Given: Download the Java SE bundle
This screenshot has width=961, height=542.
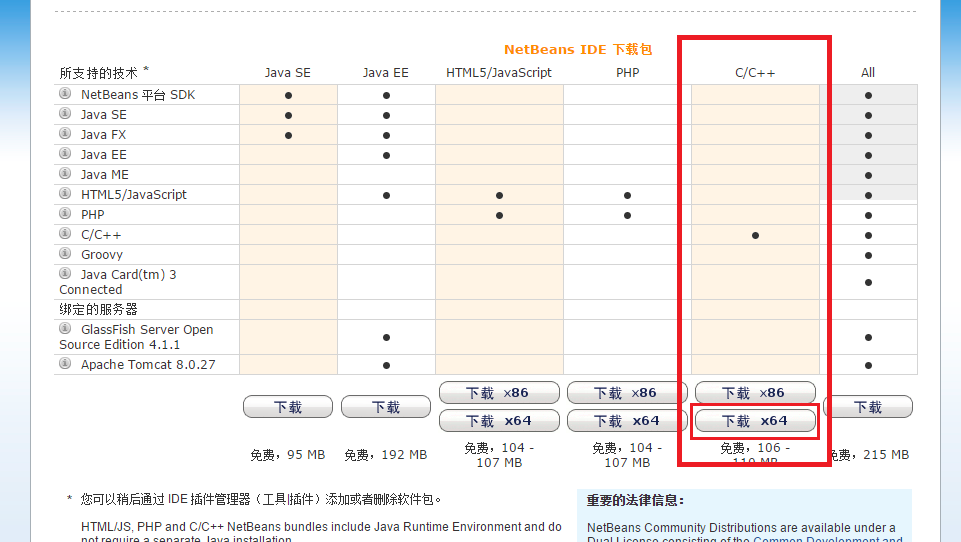Looking at the screenshot, I should coord(288,406).
